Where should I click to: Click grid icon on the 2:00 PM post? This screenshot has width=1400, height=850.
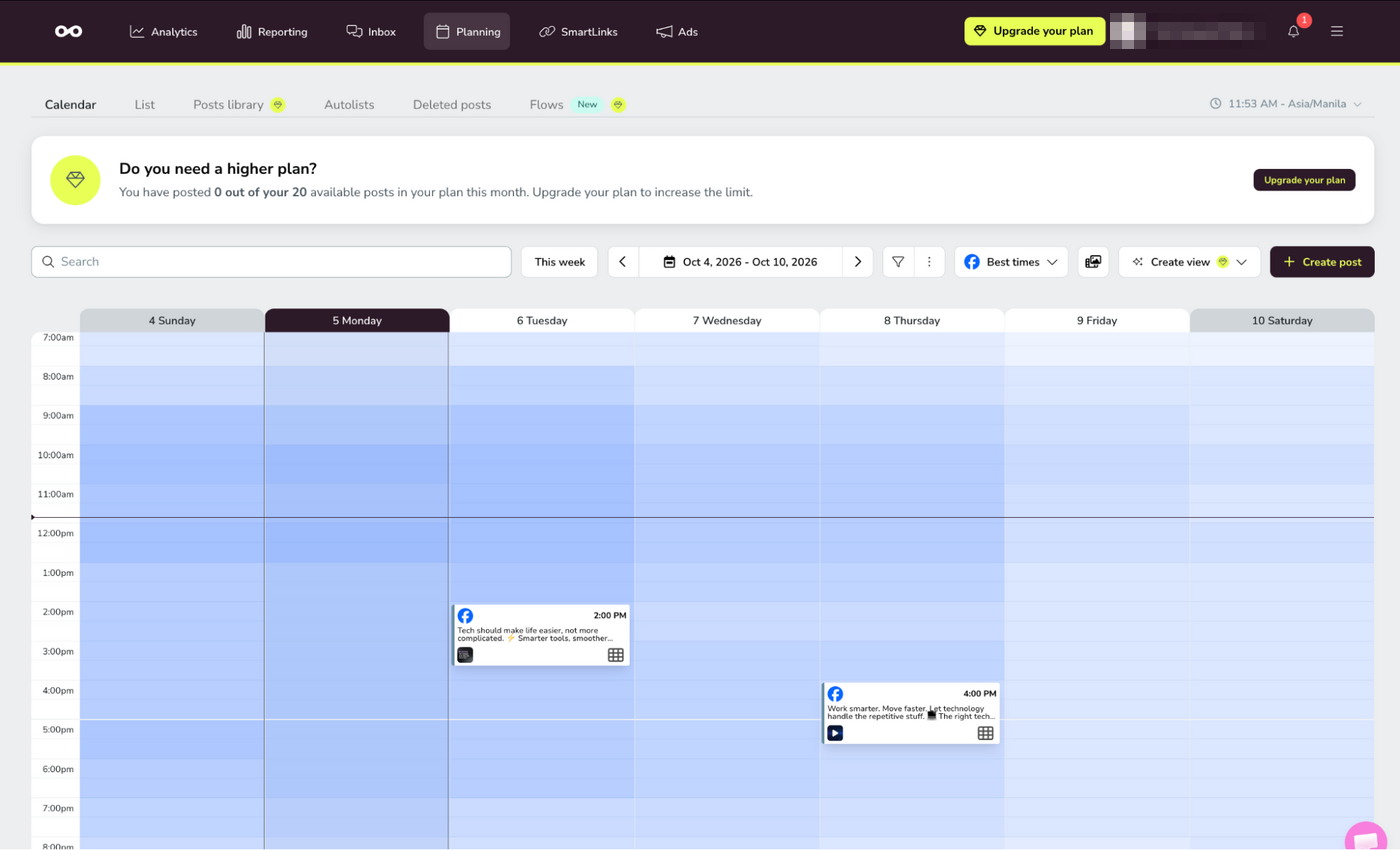(616, 655)
